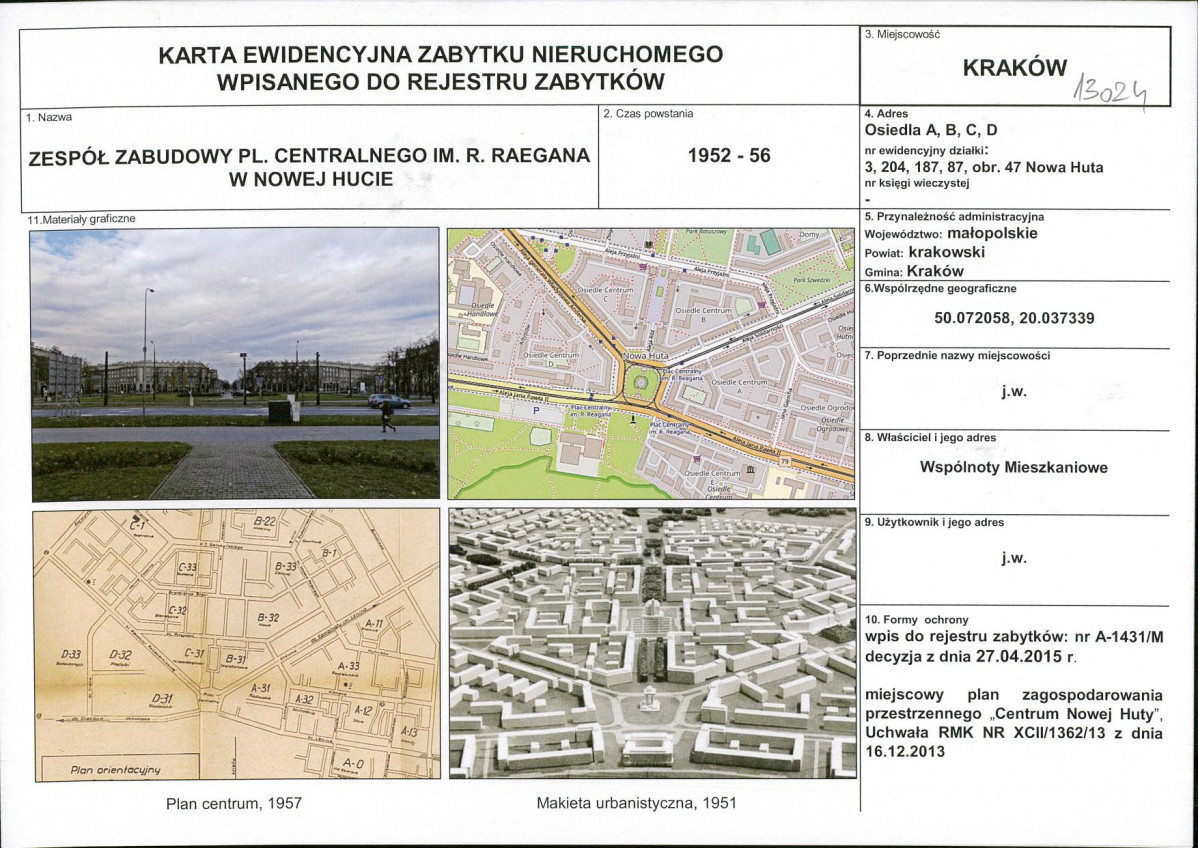Click 'Osiedle Centrum B' on the map
This screenshot has height=848, width=1198.
coord(704,315)
